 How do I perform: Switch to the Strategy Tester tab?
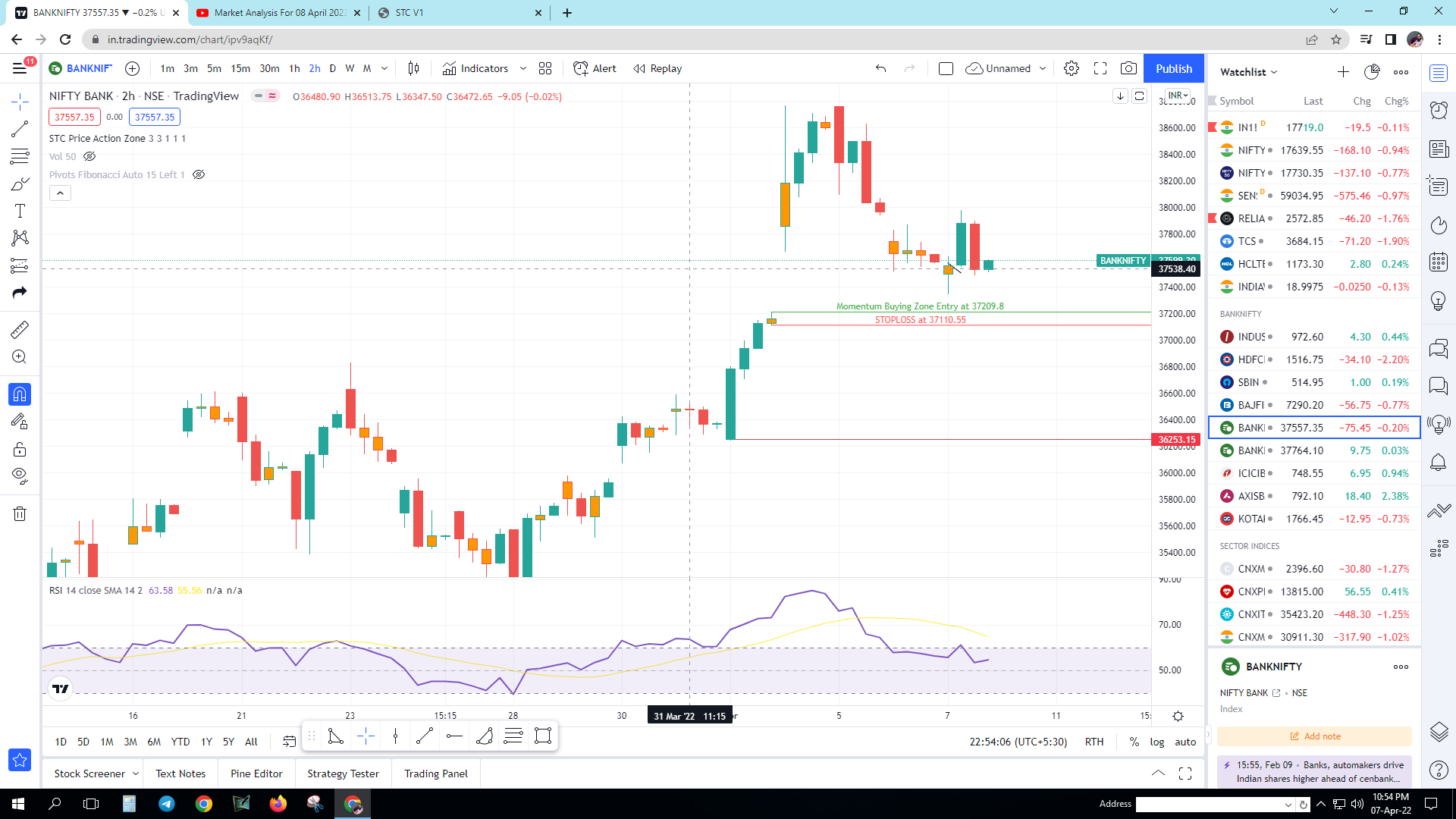pos(343,773)
